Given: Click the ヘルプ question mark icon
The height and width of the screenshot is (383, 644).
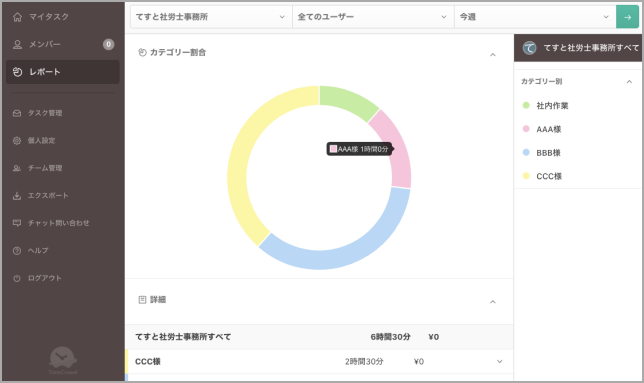Looking at the screenshot, I should [x=17, y=250].
